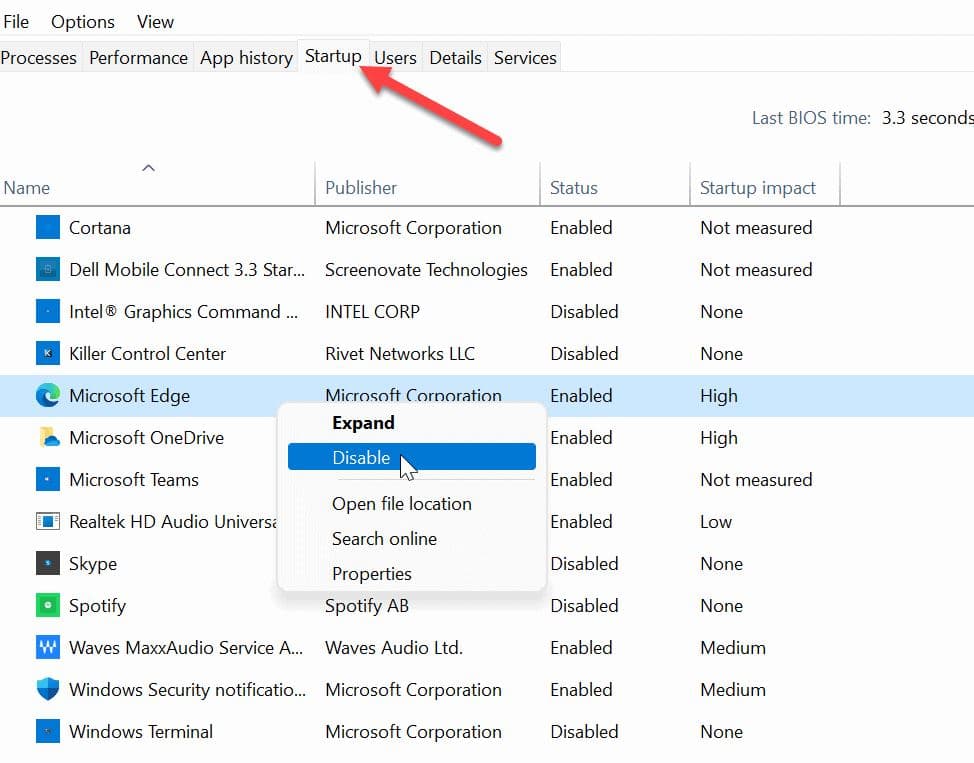Click the green Spotify icon
The width and height of the screenshot is (974, 763).
[47, 606]
